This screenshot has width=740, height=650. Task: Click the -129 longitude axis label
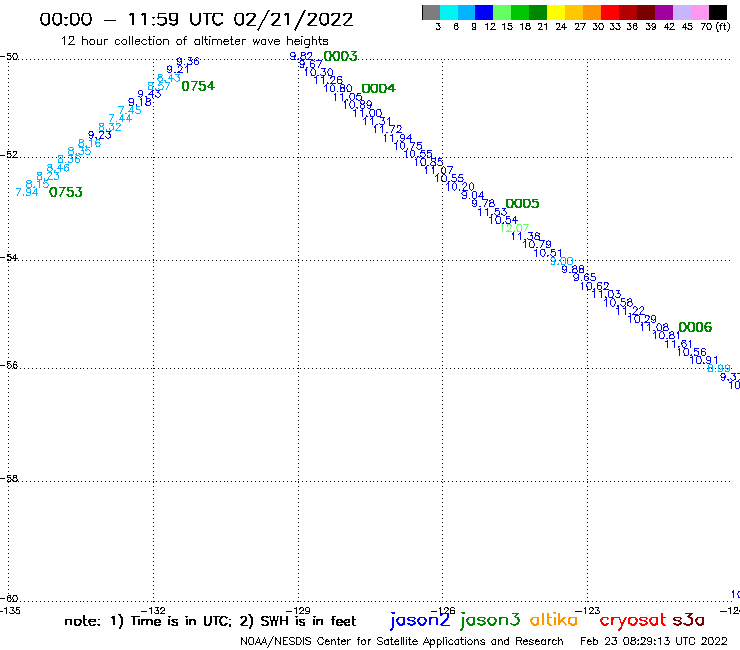tap(298, 610)
